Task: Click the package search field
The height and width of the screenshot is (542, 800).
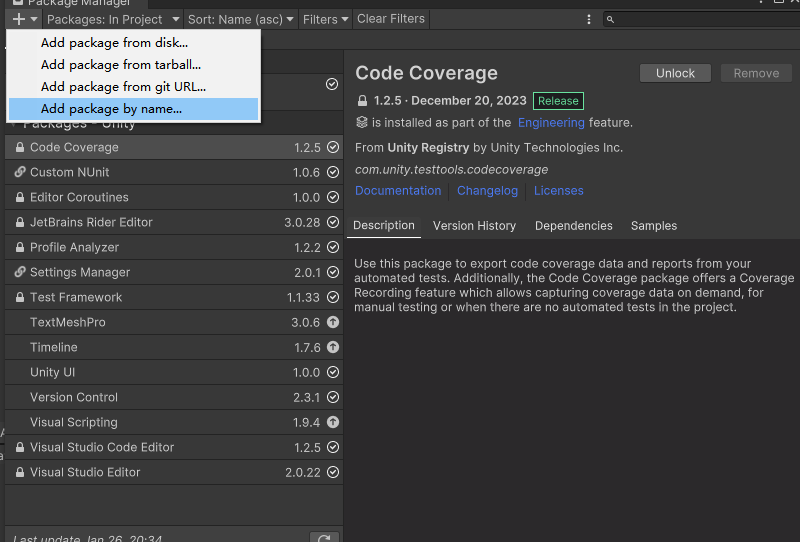Action: pyautogui.click(x=700, y=19)
